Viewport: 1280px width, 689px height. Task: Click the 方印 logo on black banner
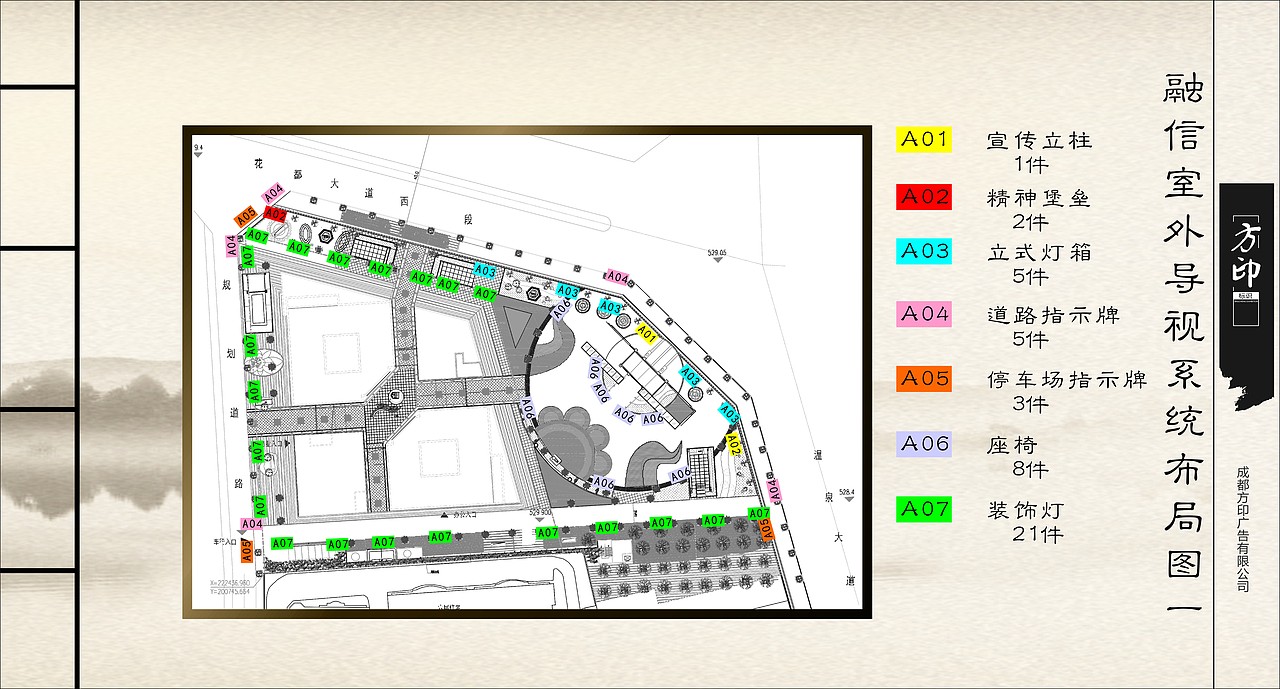[x=1245, y=256]
